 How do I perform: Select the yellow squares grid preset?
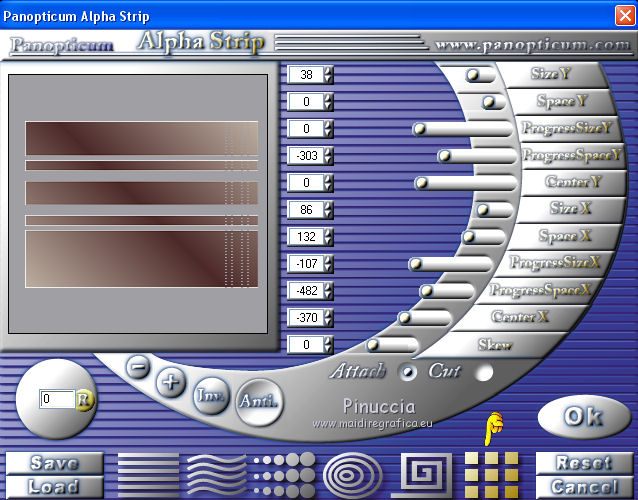(492, 475)
